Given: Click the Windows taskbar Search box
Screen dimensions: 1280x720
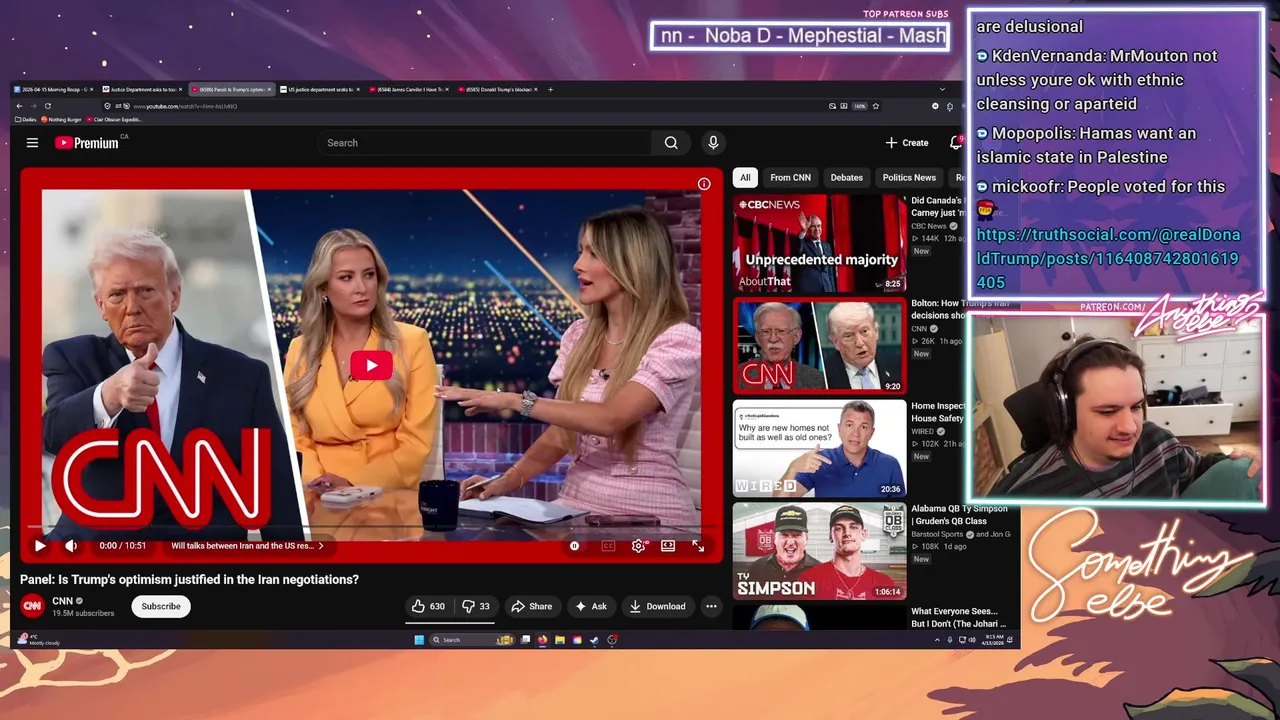Looking at the screenshot, I should point(472,640).
